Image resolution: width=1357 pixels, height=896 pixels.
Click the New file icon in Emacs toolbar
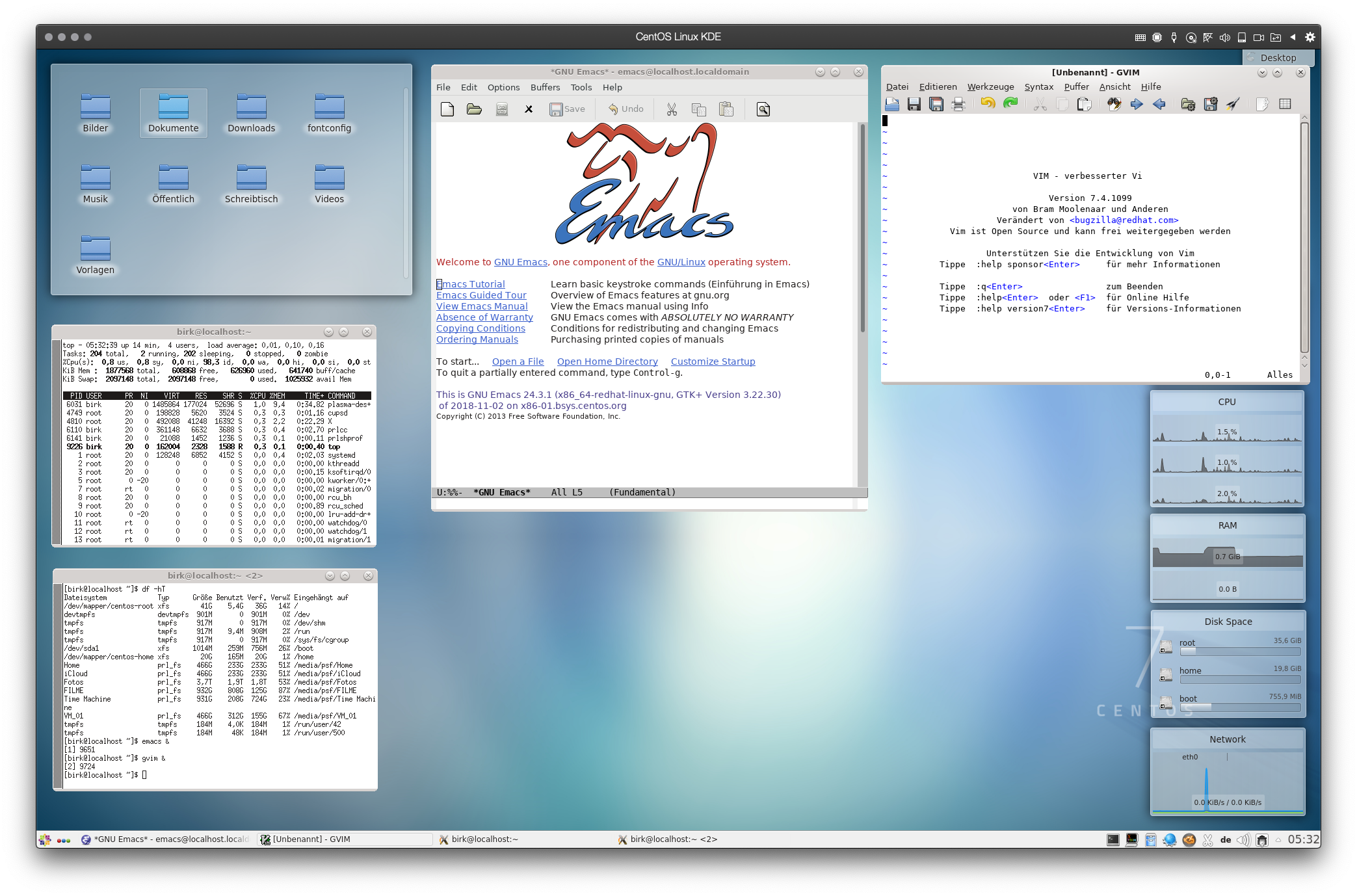[x=447, y=109]
